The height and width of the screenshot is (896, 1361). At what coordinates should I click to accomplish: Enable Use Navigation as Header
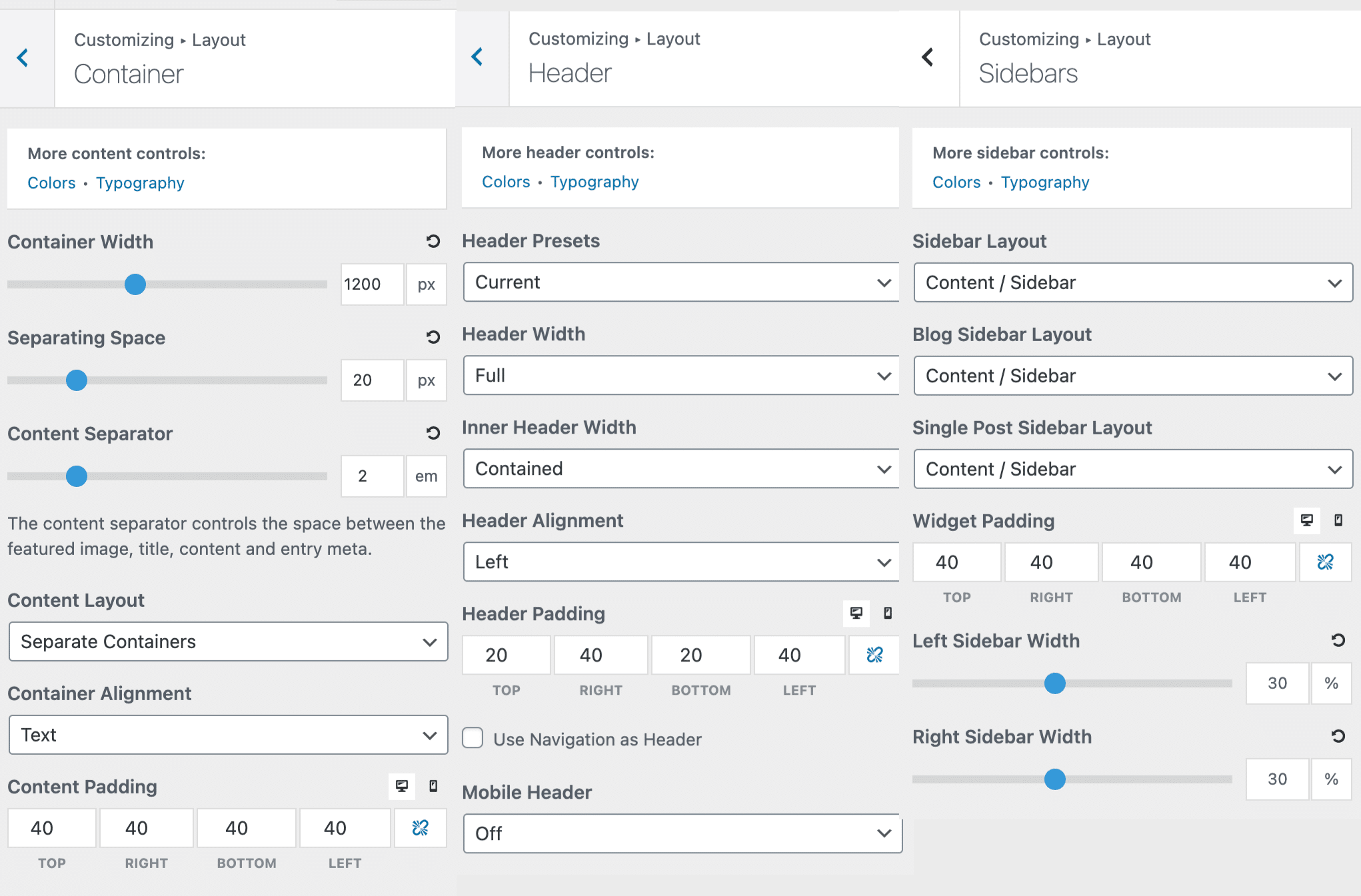(473, 738)
